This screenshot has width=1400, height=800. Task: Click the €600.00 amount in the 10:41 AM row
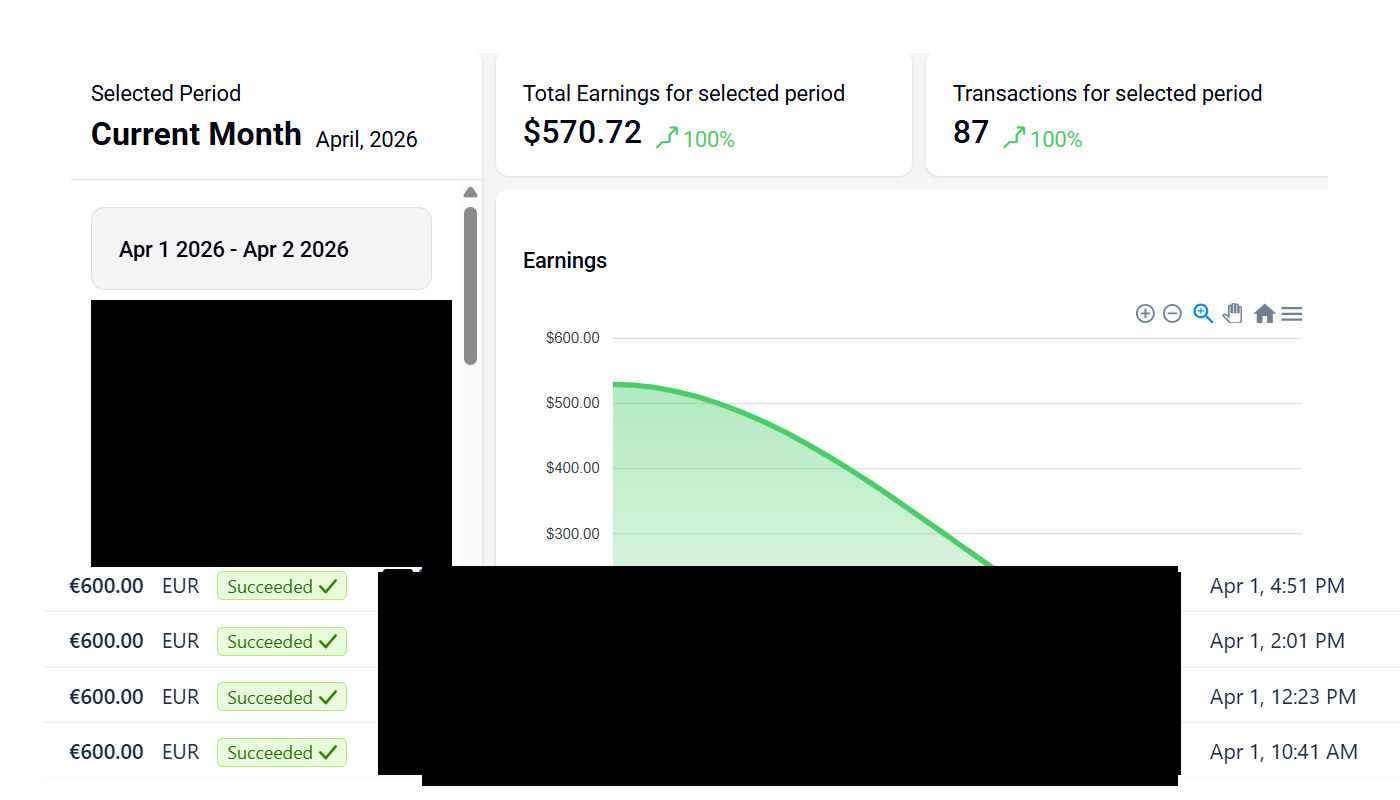pyautogui.click(x=106, y=752)
